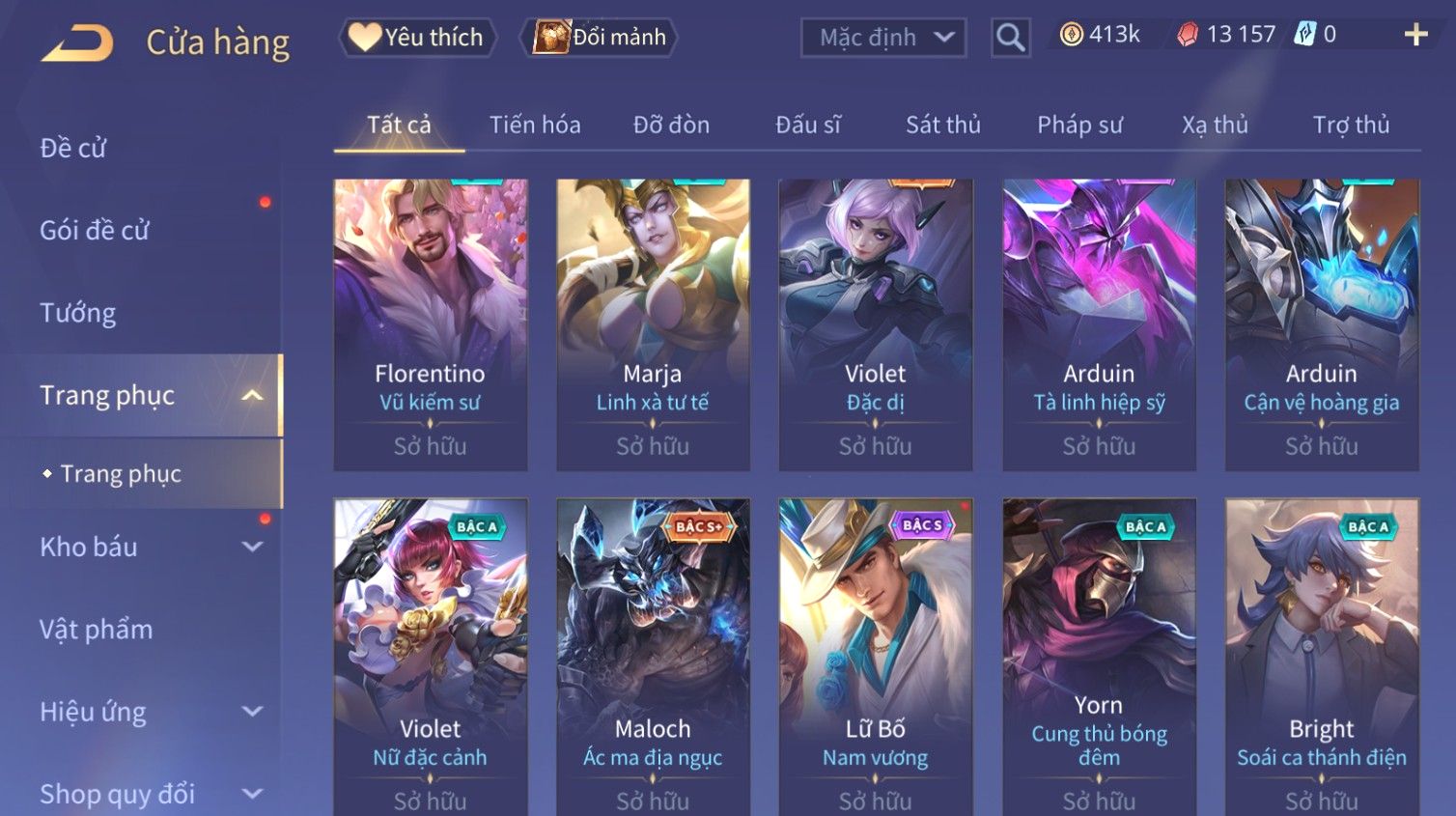Select the Maloch Ác ma địa ngục skin
The image size is (1456, 816).
point(653,657)
